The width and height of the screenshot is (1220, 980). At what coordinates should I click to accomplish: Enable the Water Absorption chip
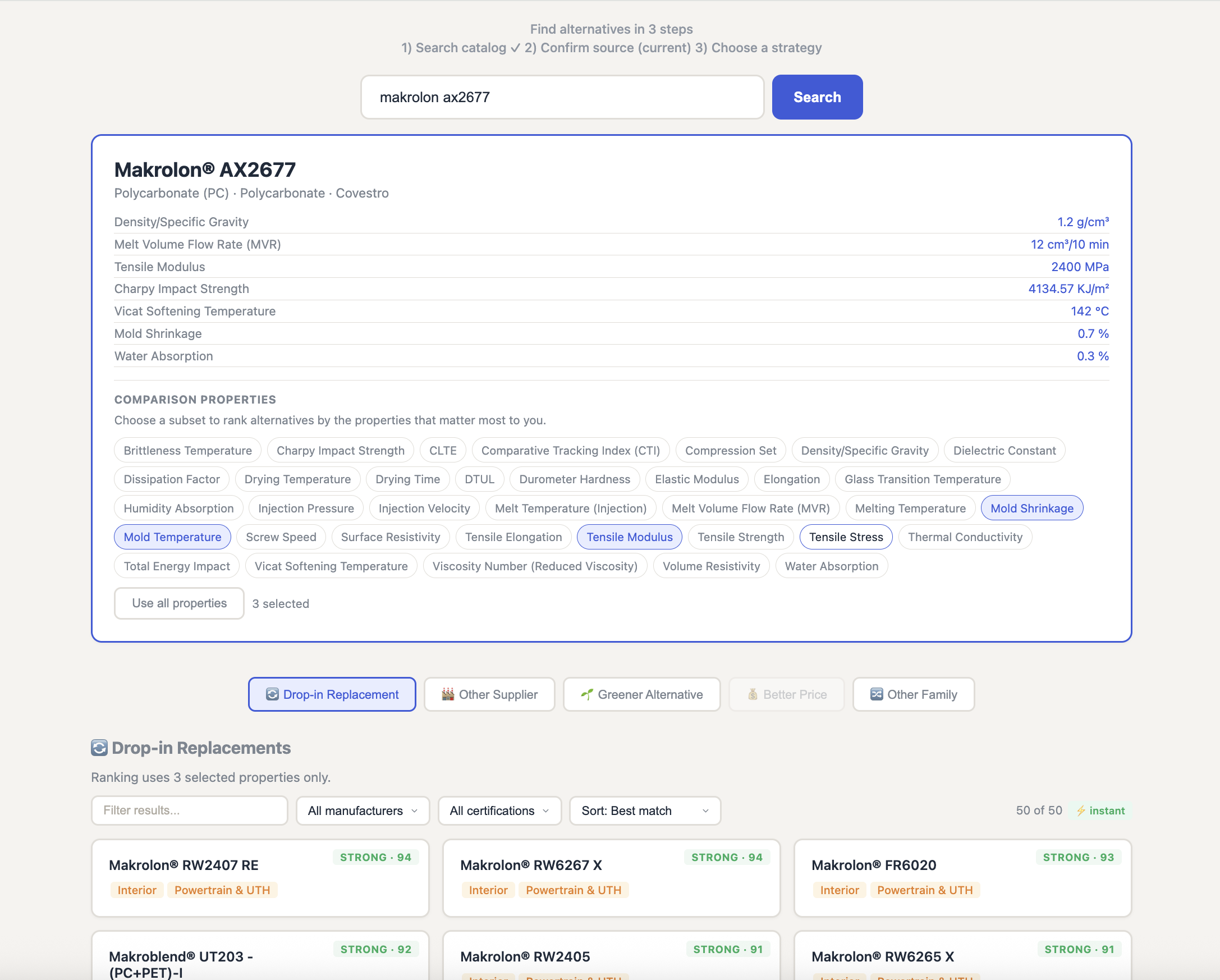pyautogui.click(x=831, y=566)
